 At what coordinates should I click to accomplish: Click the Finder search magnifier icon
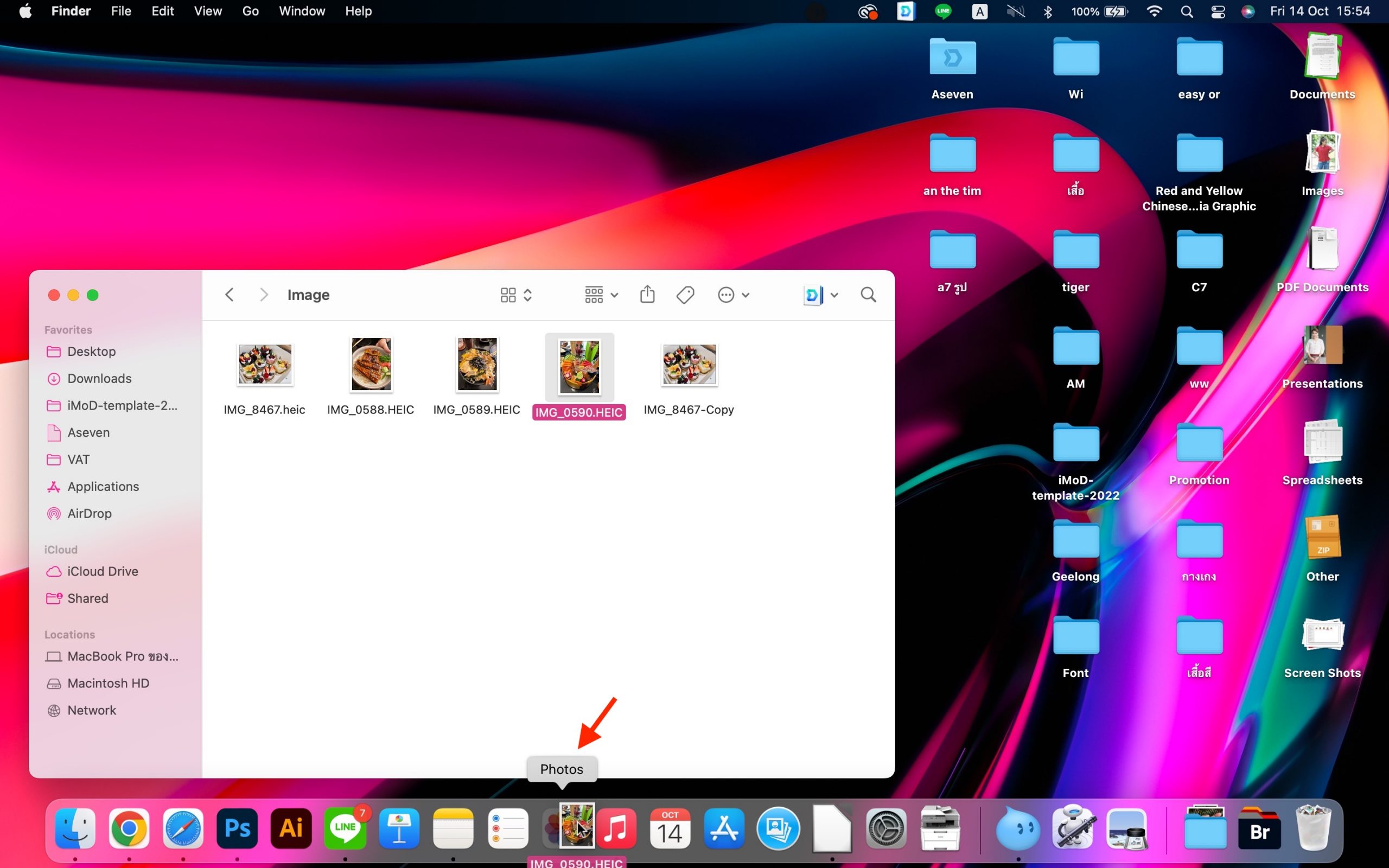[868, 295]
